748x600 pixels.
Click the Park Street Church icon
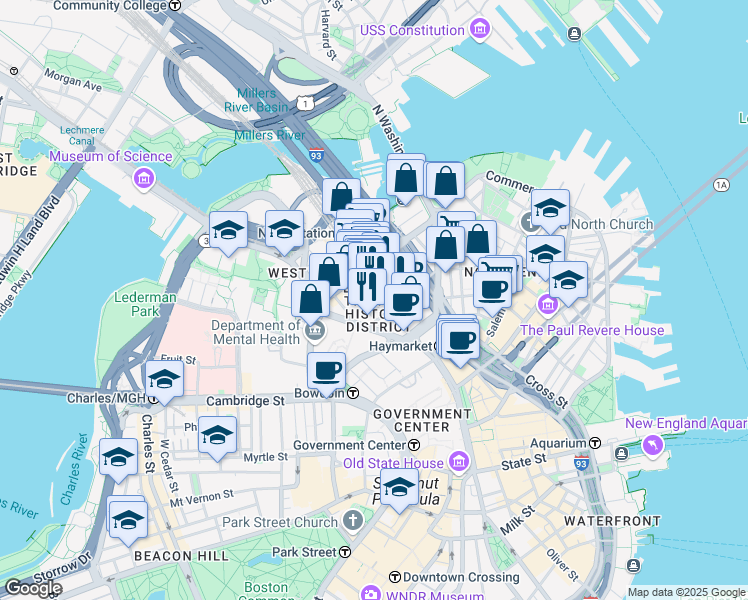352,521
